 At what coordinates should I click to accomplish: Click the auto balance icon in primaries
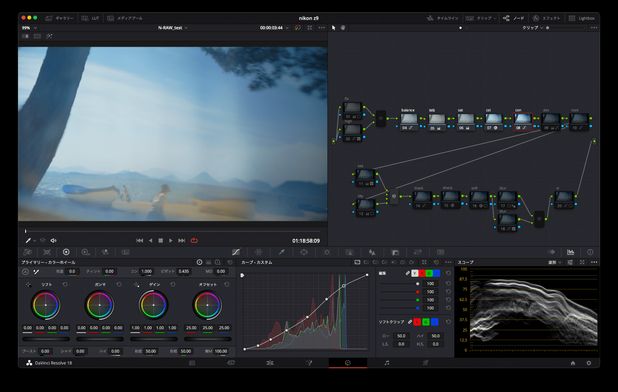click(x=25, y=271)
